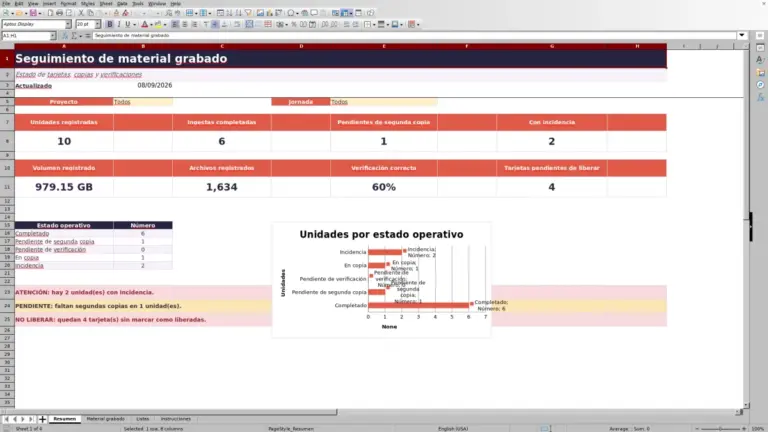Click the Incidencia link in status table
Image resolution: width=768 pixels, height=432 pixels.
pos(29,265)
